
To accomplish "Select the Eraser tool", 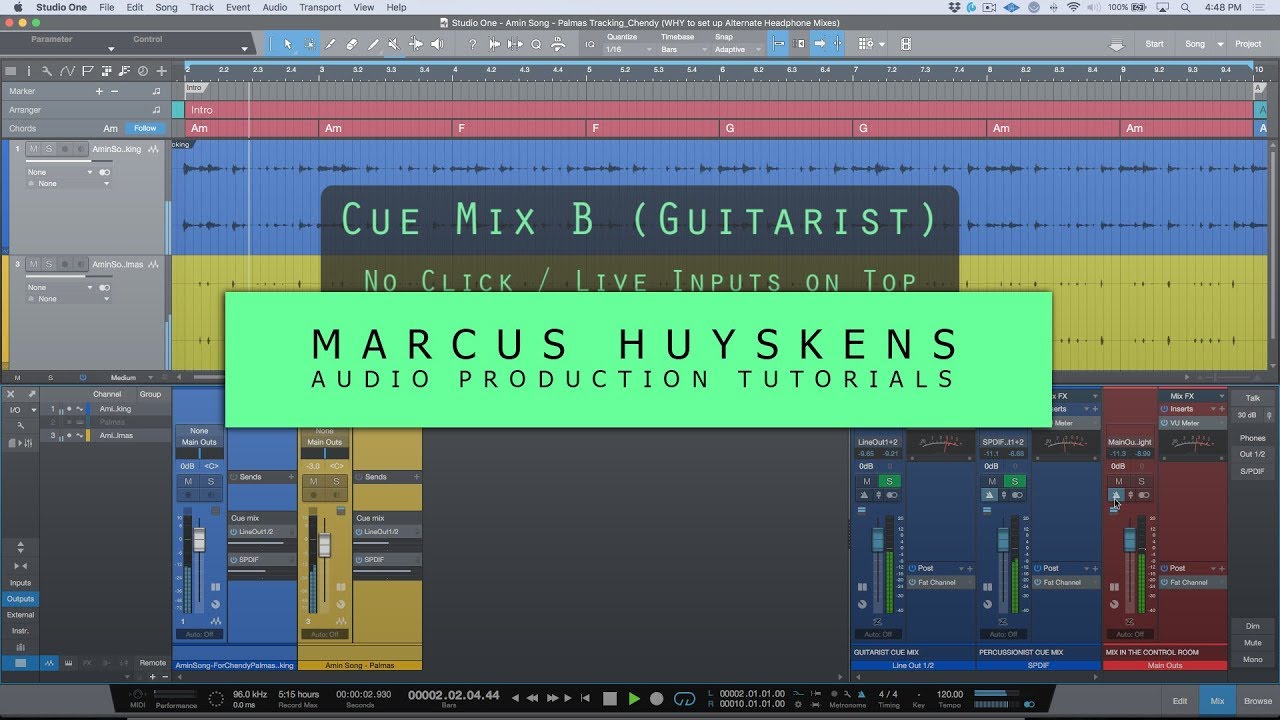I will [352, 44].
